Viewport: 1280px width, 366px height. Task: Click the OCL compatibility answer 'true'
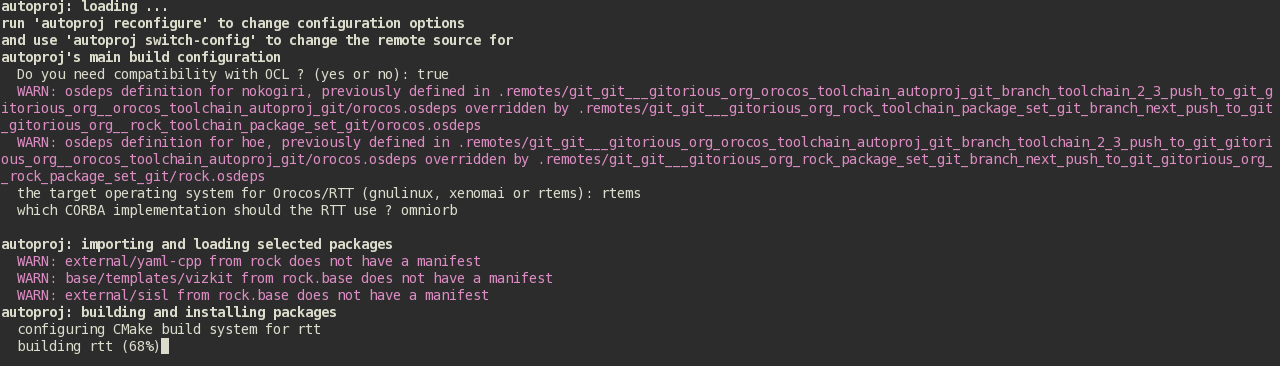coord(433,75)
